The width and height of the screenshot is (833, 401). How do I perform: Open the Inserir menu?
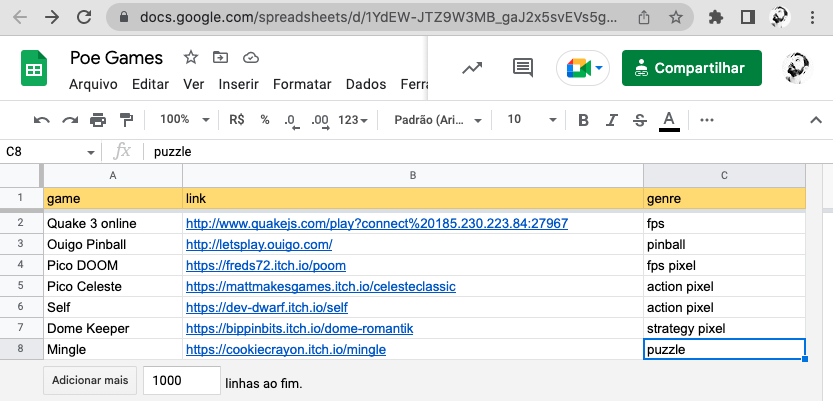239,84
